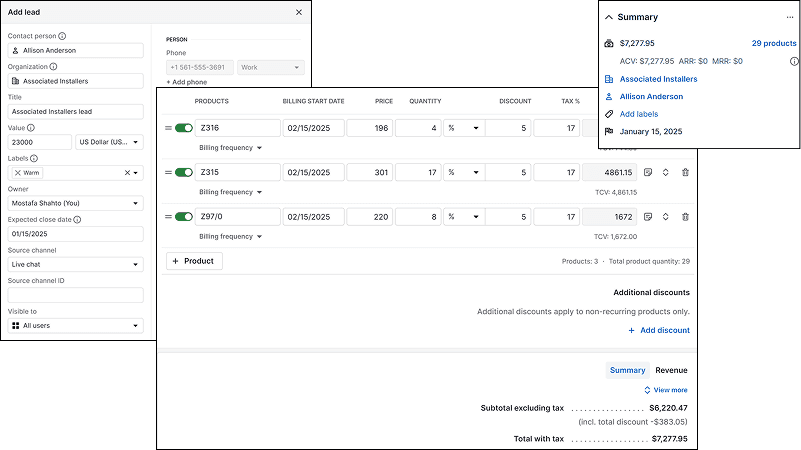
Task: Open the note icon for Z315 row
Action: (648, 172)
